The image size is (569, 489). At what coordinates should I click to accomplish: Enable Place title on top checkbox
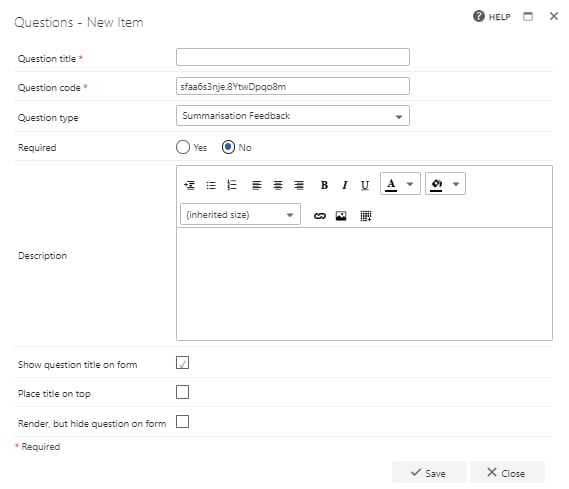pyautogui.click(x=182, y=392)
